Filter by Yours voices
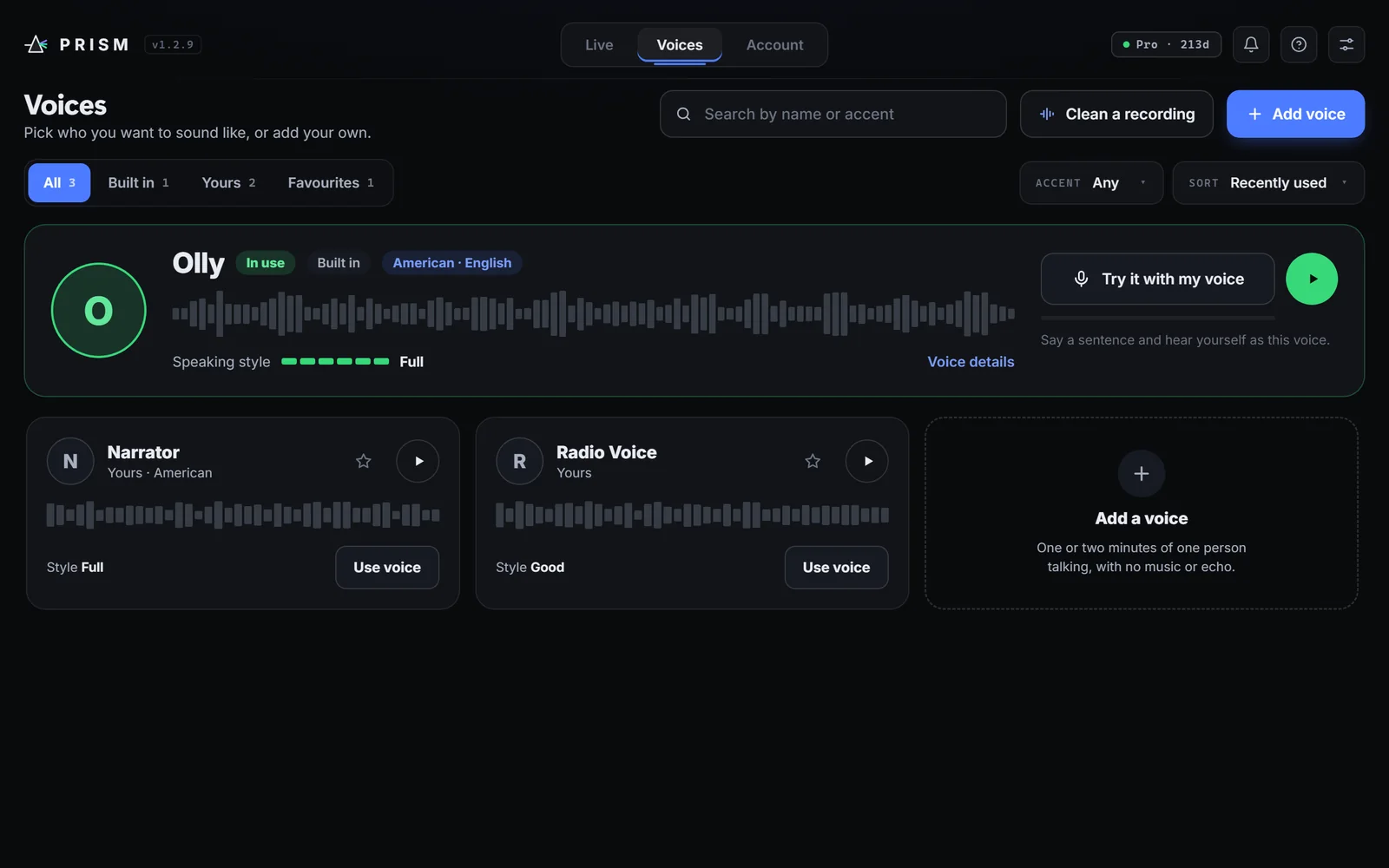This screenshot has width=1389, height=868. [228, 182]
